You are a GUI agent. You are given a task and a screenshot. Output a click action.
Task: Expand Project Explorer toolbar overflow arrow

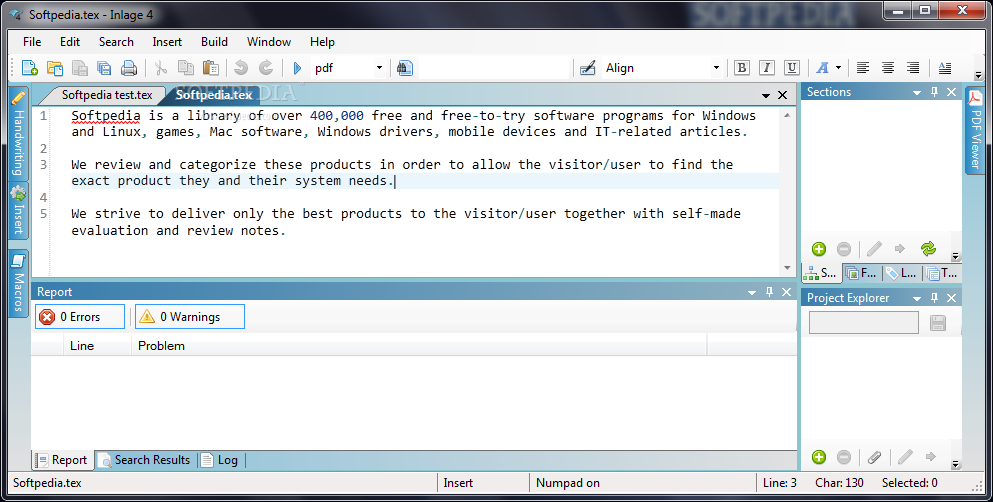(x=956, y=464)
